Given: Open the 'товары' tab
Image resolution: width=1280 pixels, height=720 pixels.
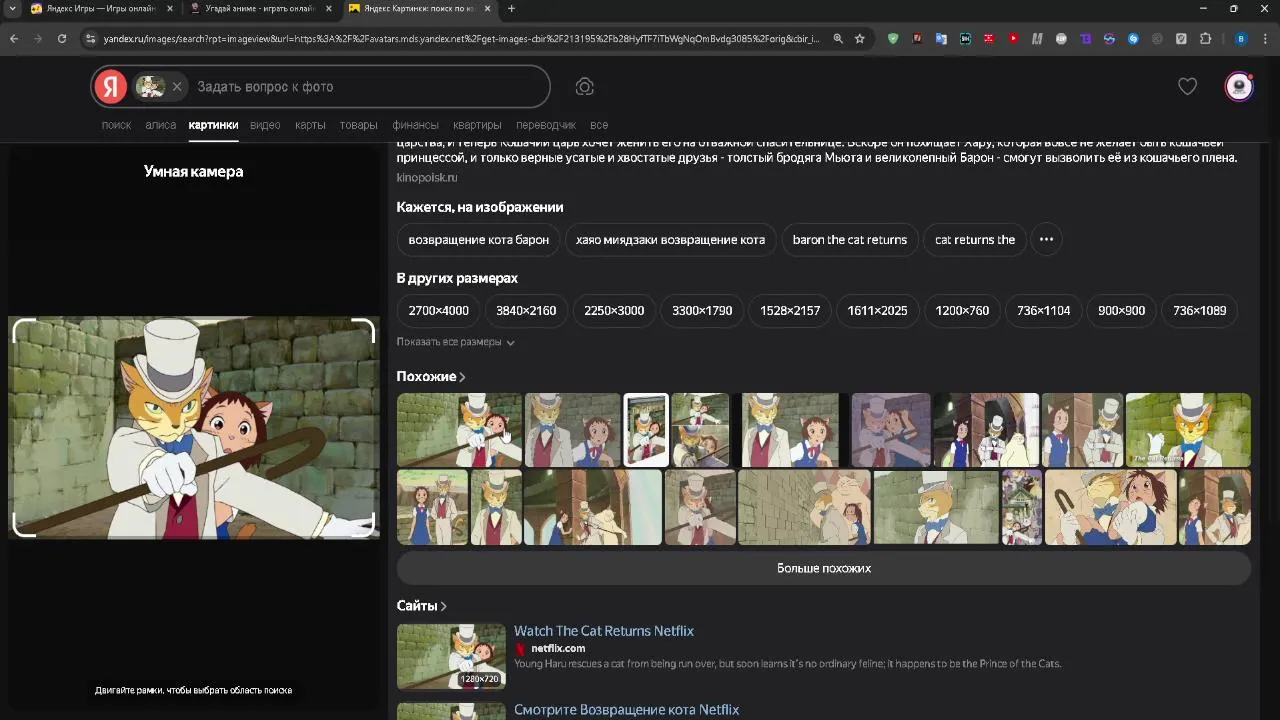Looking at the screenshot, I should pyautogui.click(x=358, y=125).
